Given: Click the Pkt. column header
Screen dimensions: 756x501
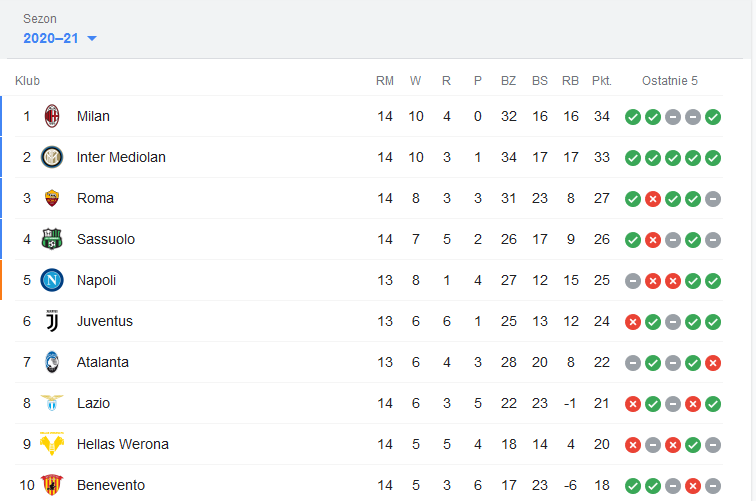Looking at the screenshot, I should click(x=601, y=81).
